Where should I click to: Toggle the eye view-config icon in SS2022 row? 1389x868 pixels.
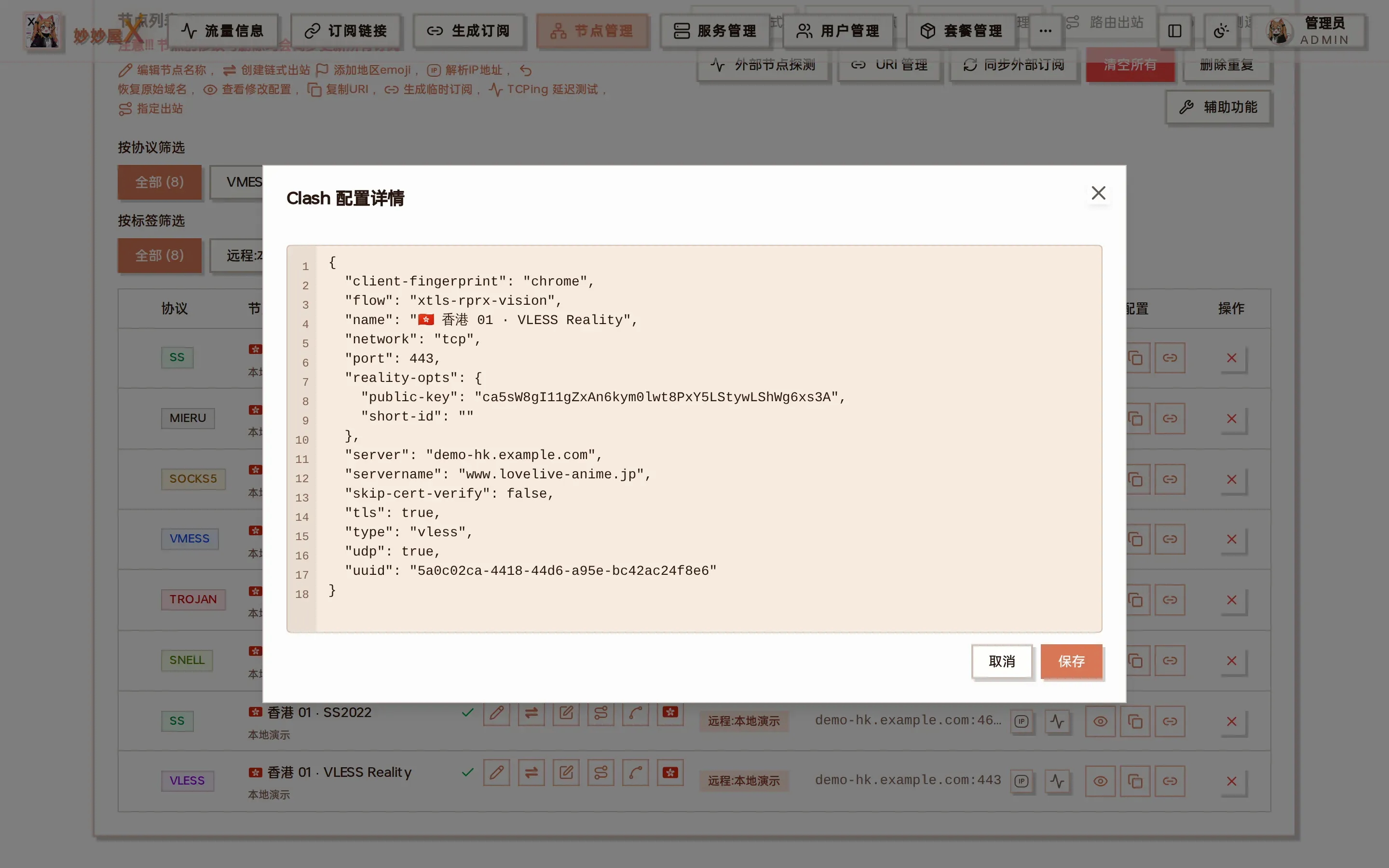pos(1100,721)
